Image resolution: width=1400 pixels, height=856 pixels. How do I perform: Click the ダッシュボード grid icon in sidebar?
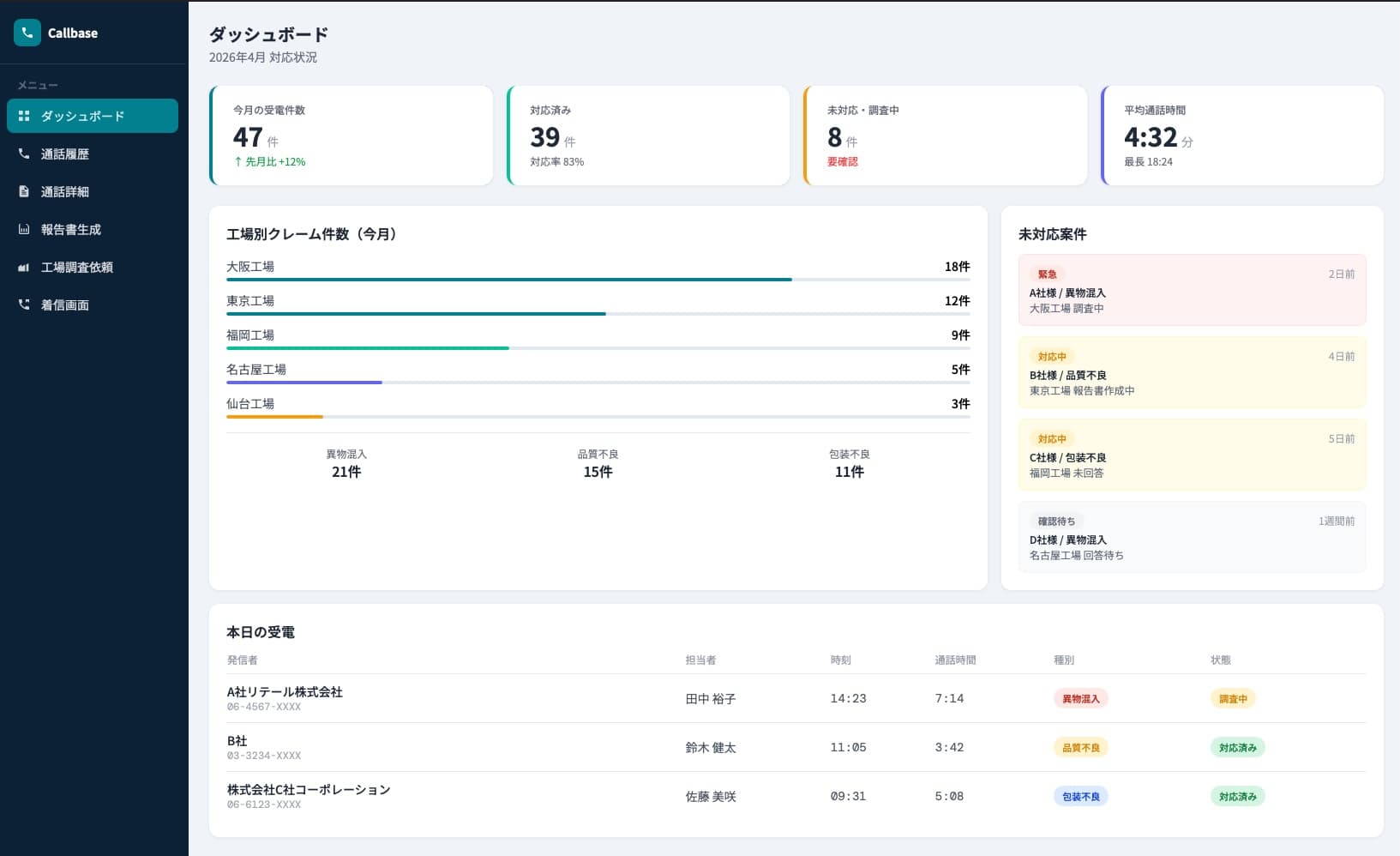click(x=24, y=116)
